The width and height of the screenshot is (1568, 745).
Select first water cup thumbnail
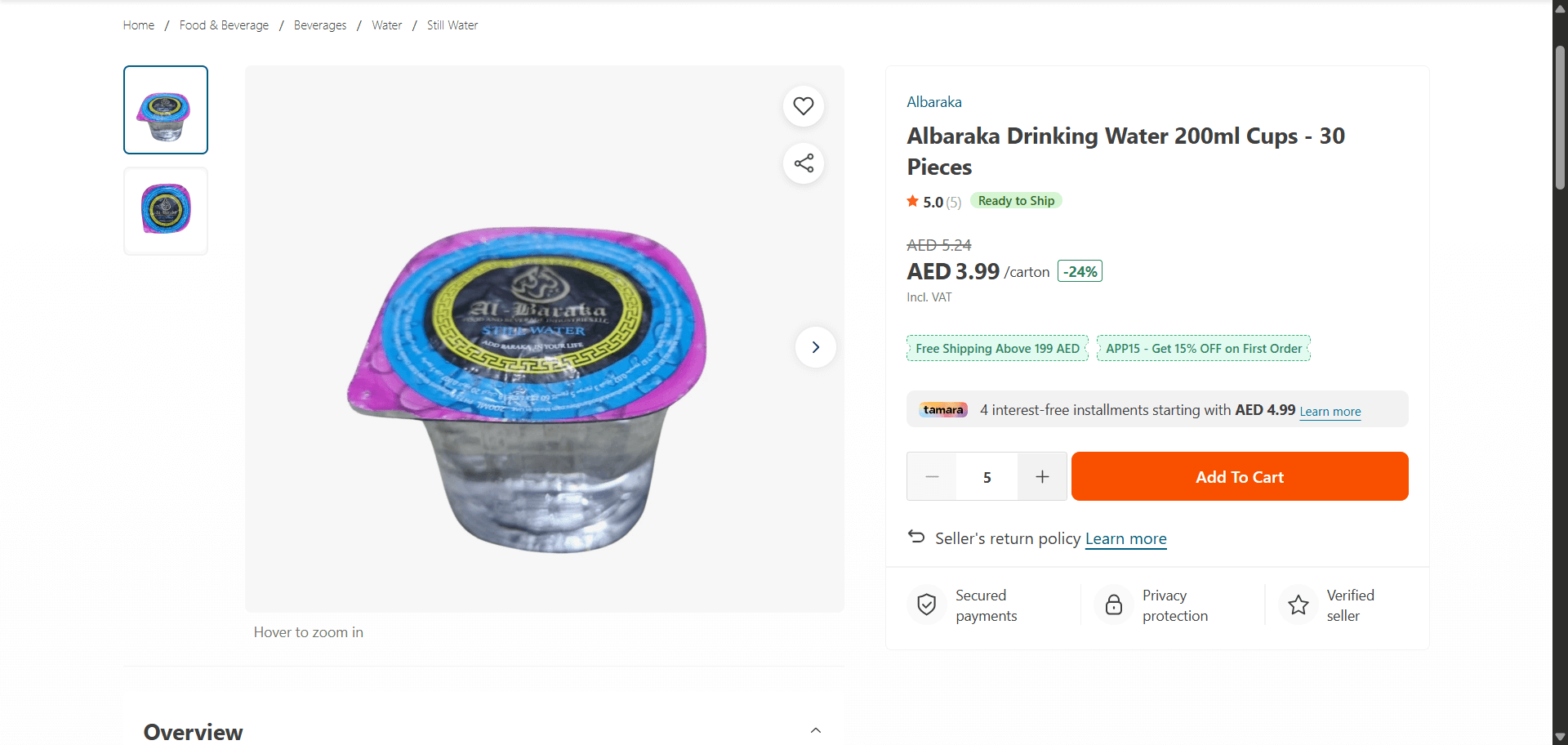tap(166, 110)
